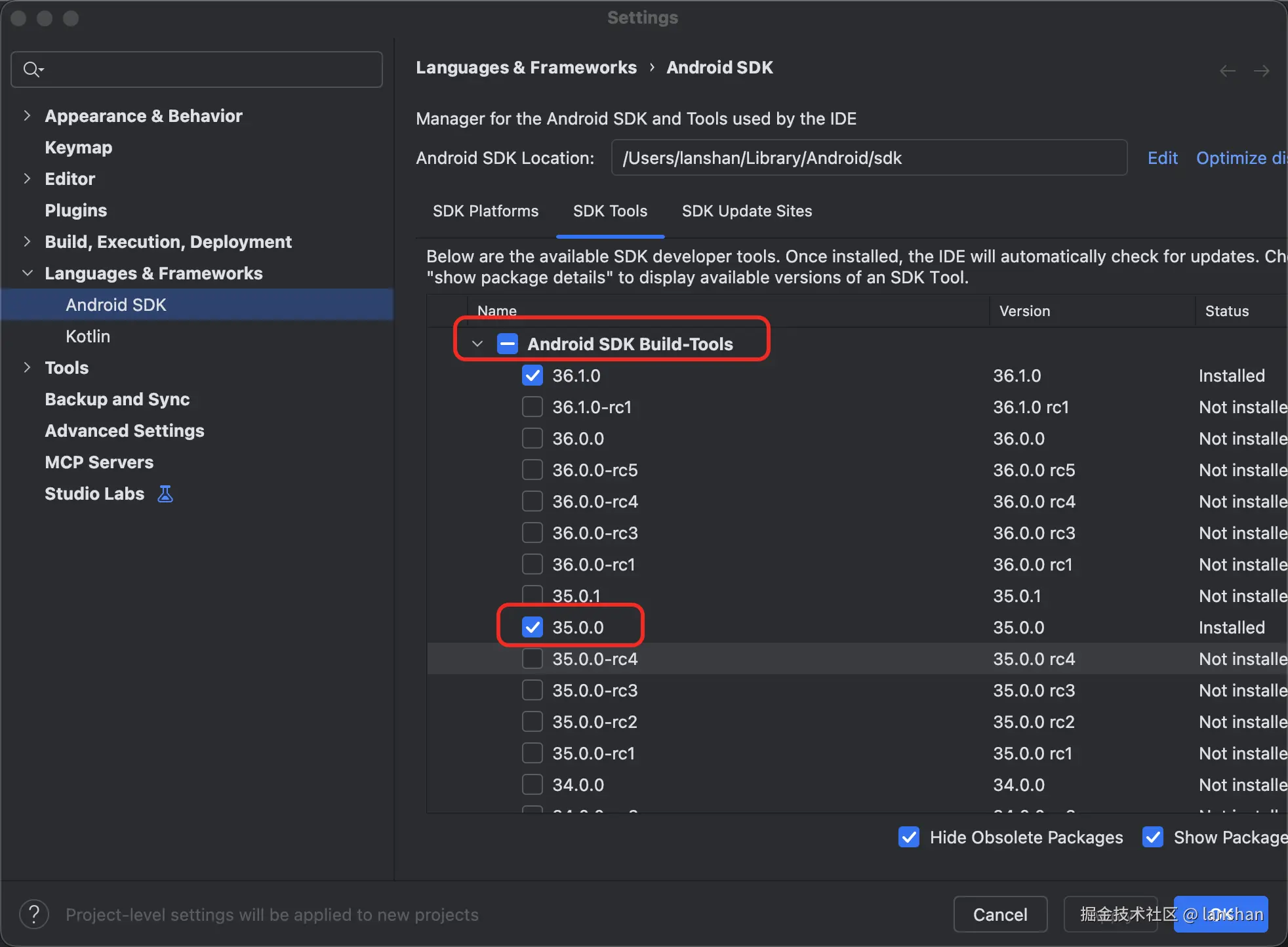The image size is (1288, 947).
Task: Disable Hide Obsolete Packages
Action: coord(909,837)
